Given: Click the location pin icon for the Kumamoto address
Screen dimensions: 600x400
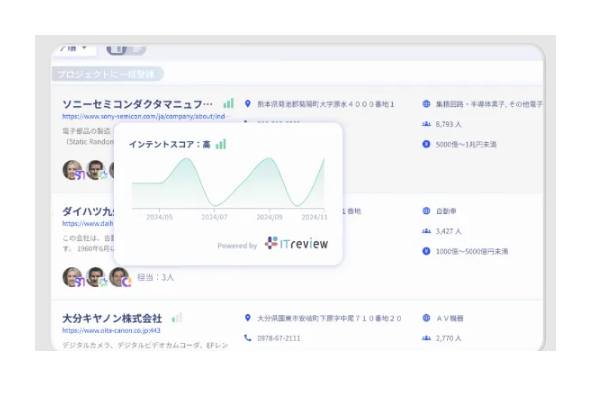Looking at the screenshot, I should tap(248, 103).
